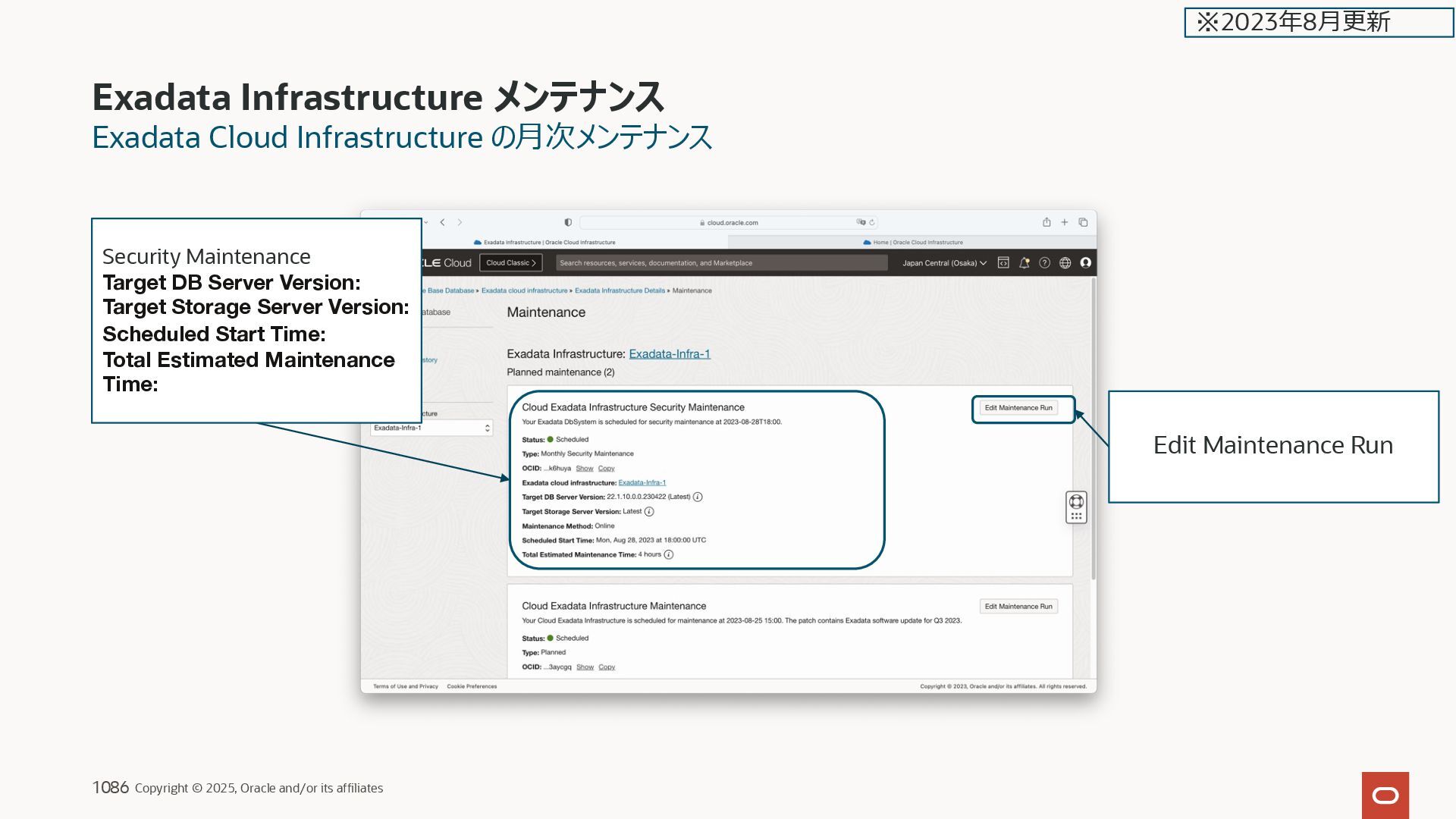Open the user profile avatar icon

(1085, 262)
